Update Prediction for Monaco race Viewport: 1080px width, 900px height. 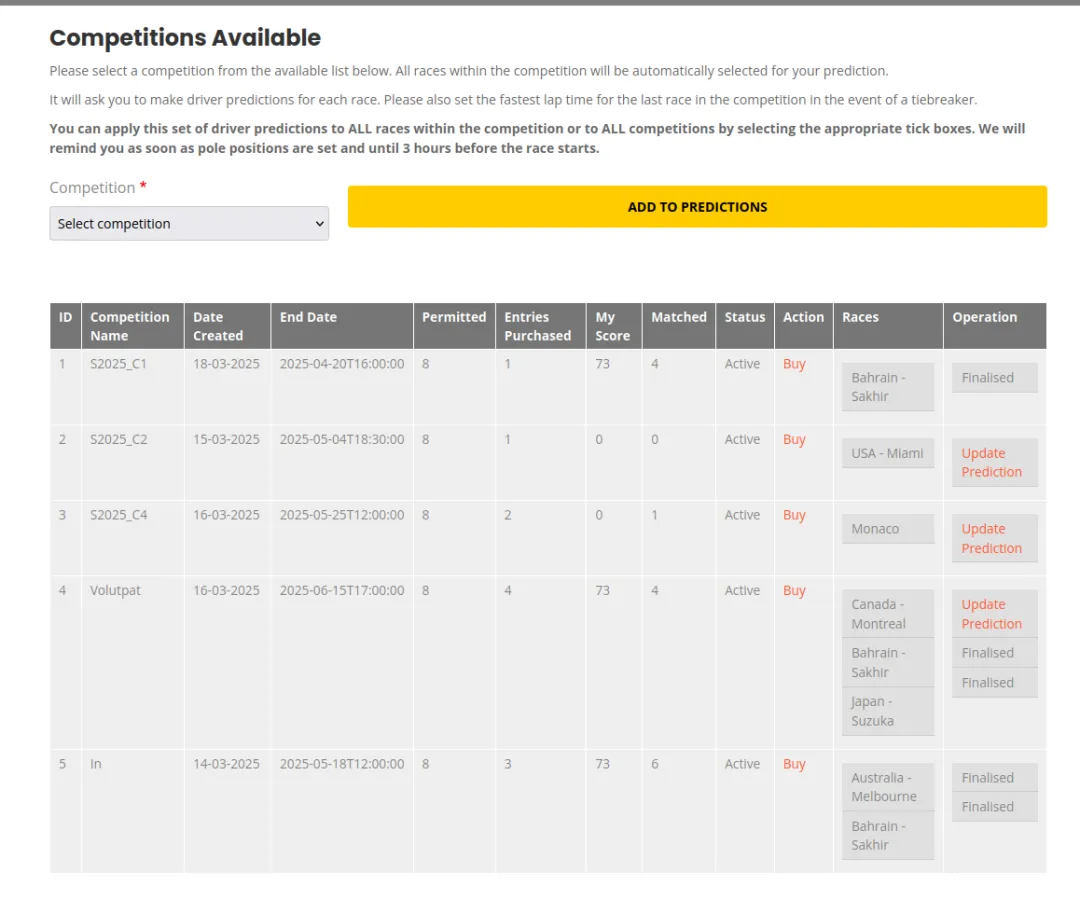(991, 538)
